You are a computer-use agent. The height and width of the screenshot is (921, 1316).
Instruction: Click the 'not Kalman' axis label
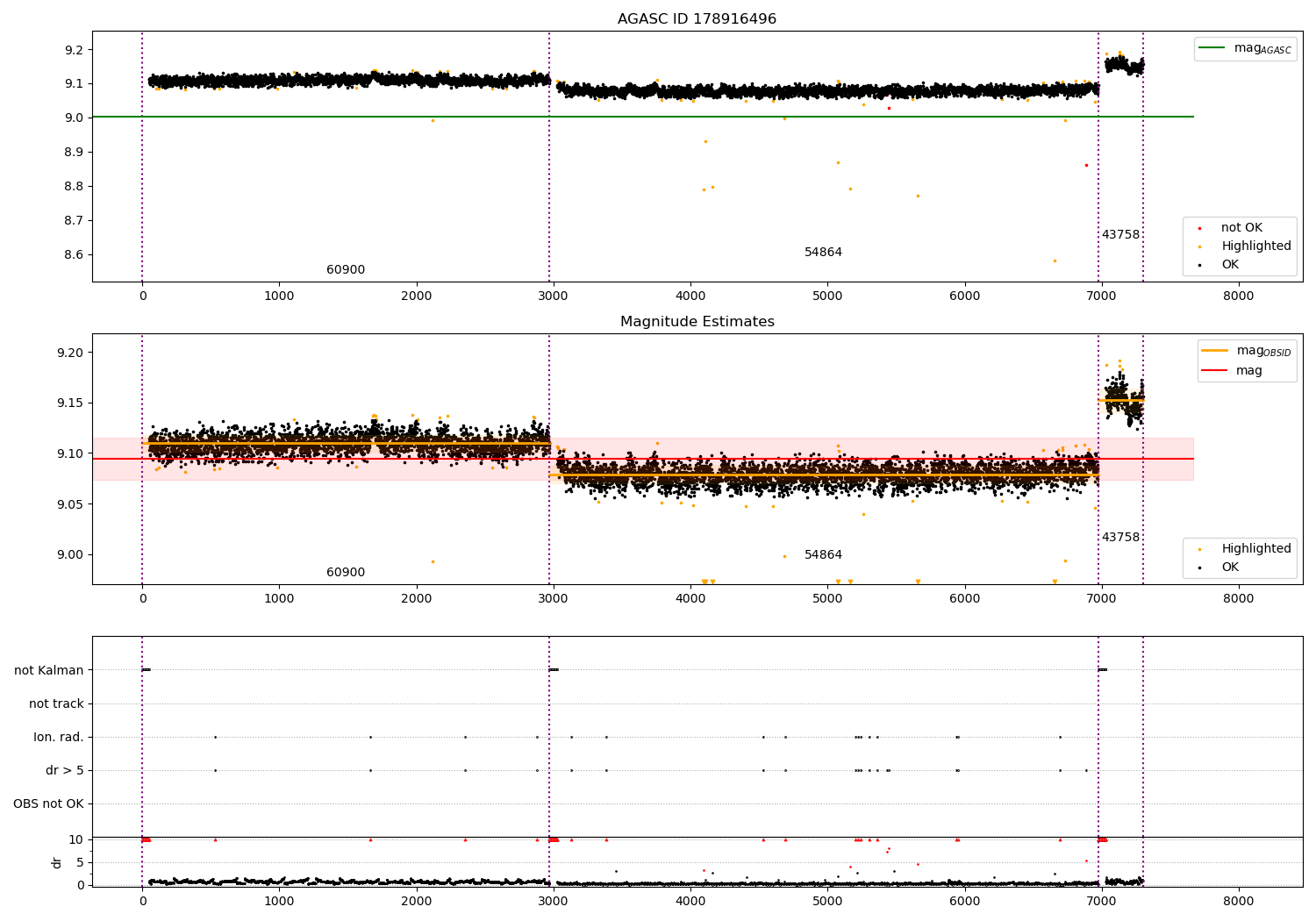tap(49, 670)
